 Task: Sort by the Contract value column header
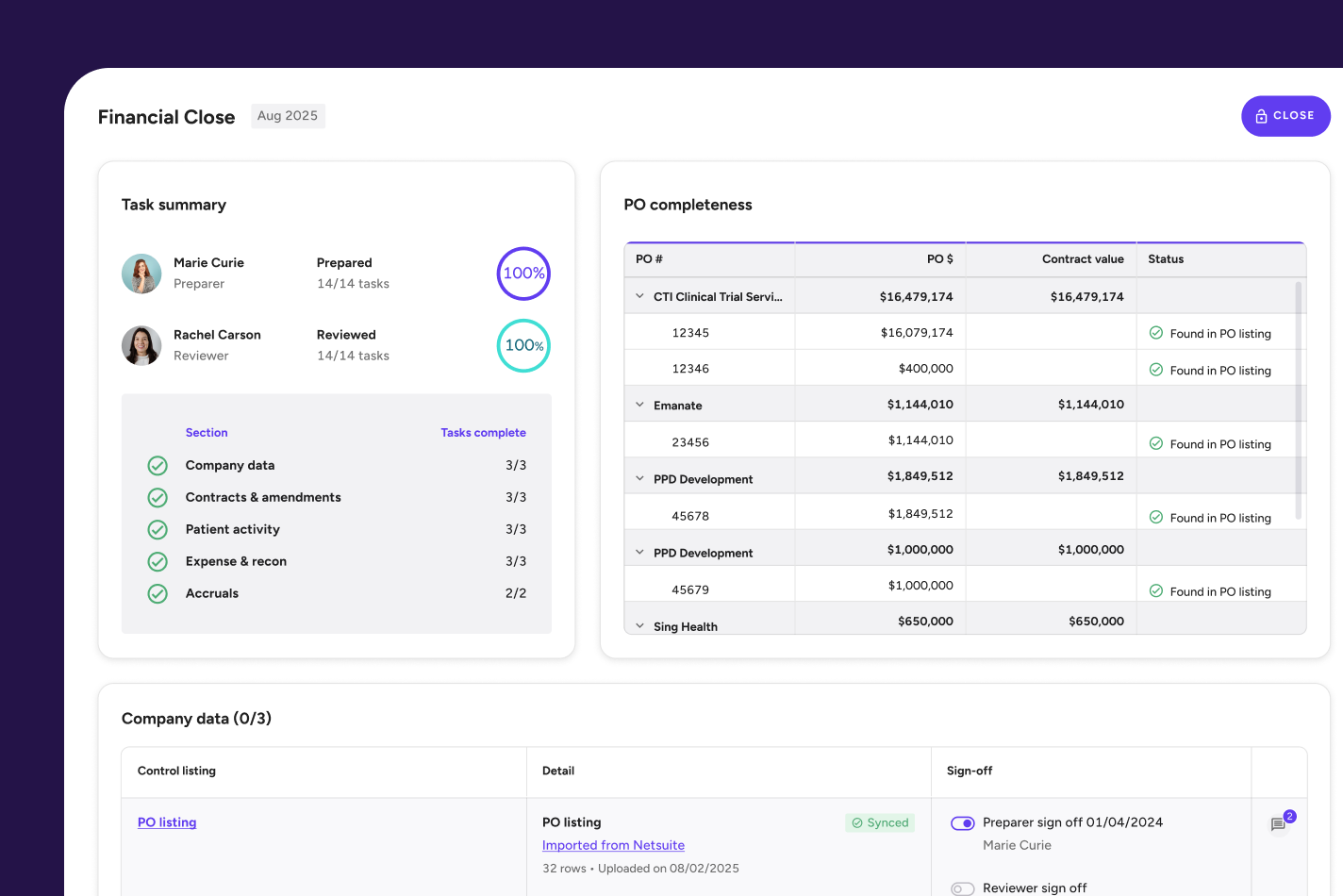(1082, 259)
